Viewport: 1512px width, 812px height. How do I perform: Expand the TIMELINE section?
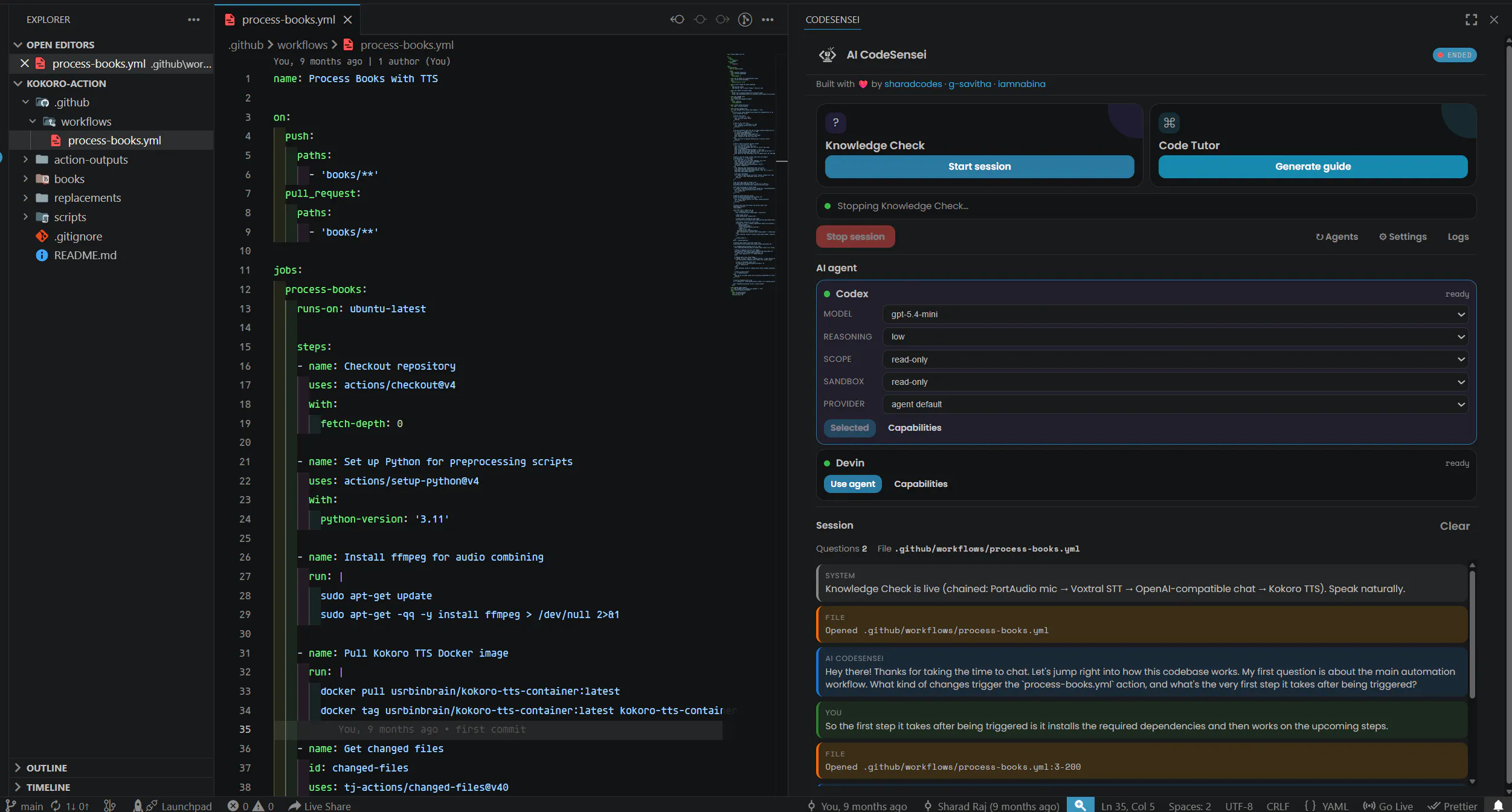(x=111, y=787)
